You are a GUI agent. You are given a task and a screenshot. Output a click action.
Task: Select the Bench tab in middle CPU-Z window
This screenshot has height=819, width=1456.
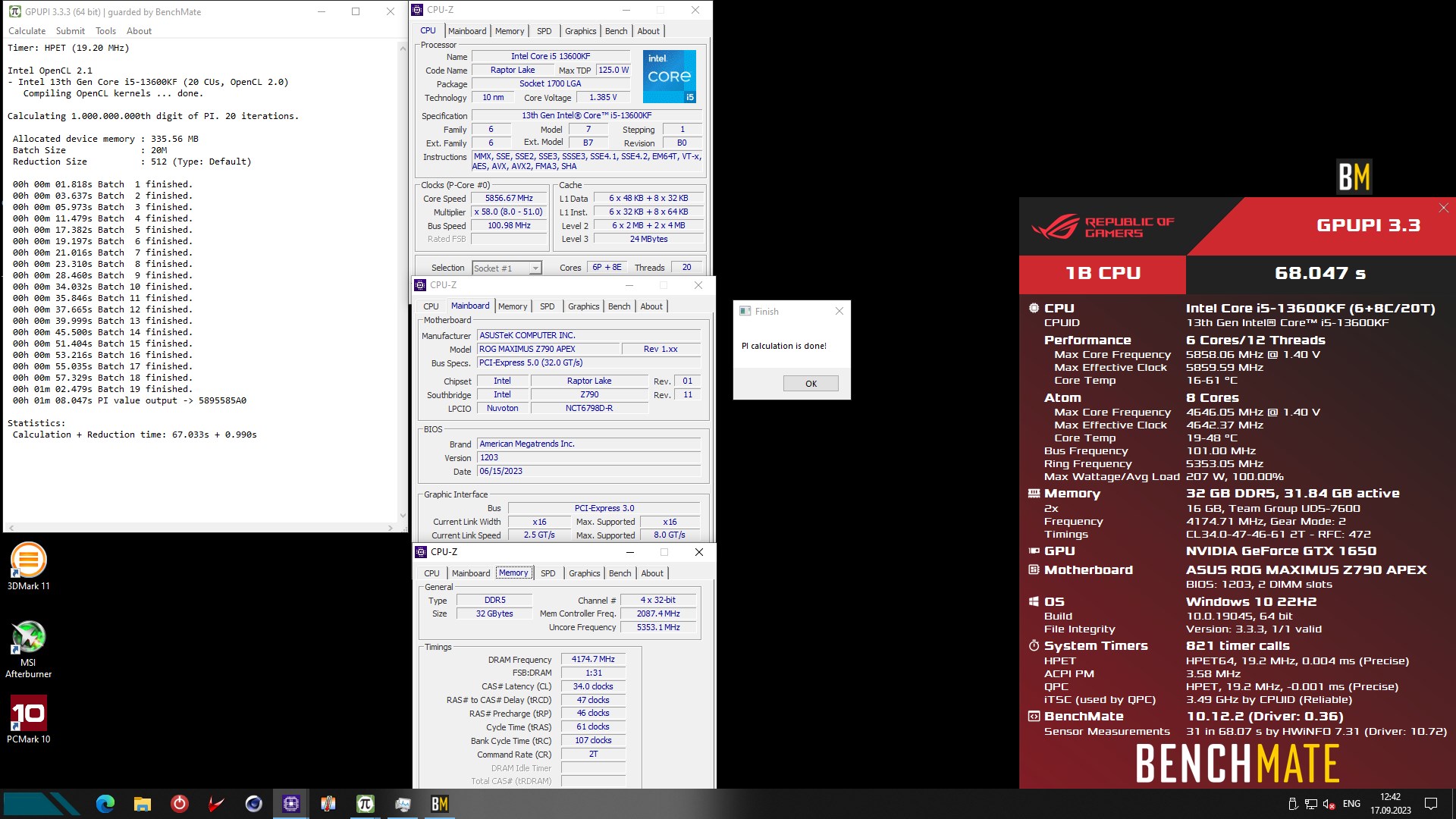pyautogui.click(x=620, y=306)
